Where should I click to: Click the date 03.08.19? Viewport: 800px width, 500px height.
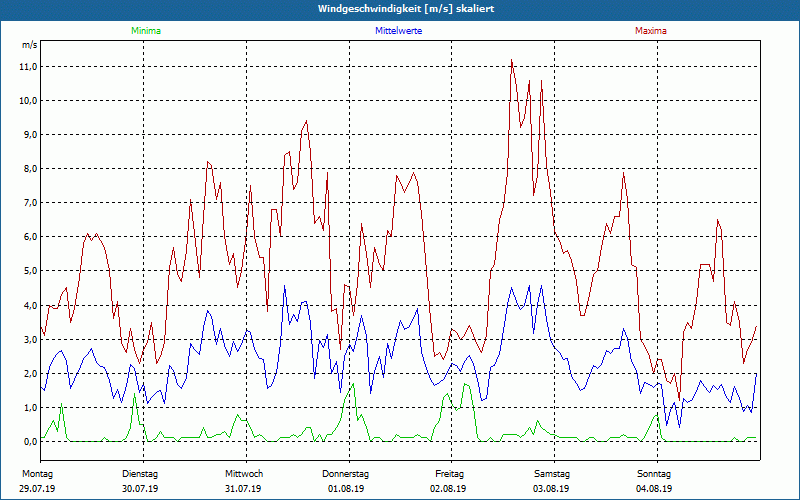click(551, 489)
